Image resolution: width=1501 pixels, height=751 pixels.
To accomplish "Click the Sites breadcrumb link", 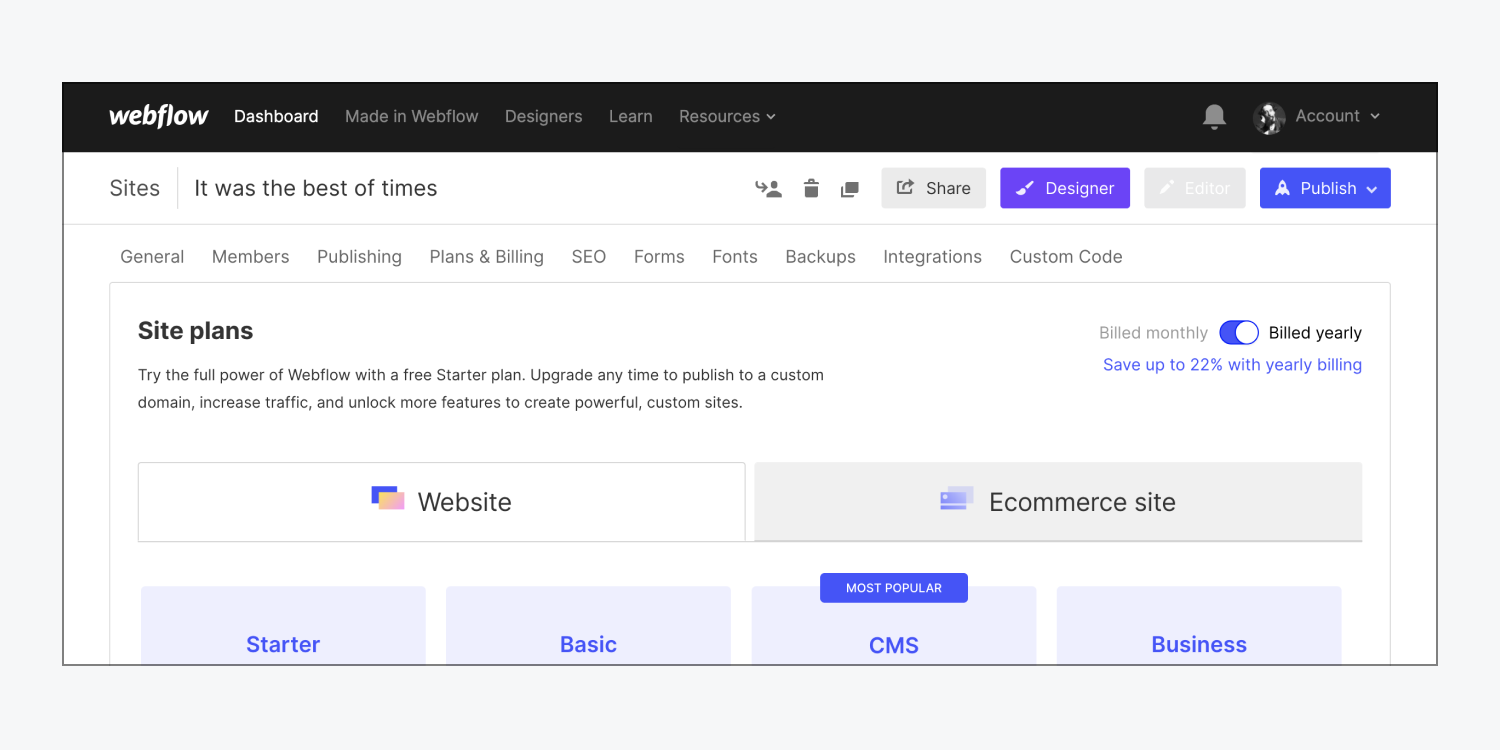I will tap(134, 188).
